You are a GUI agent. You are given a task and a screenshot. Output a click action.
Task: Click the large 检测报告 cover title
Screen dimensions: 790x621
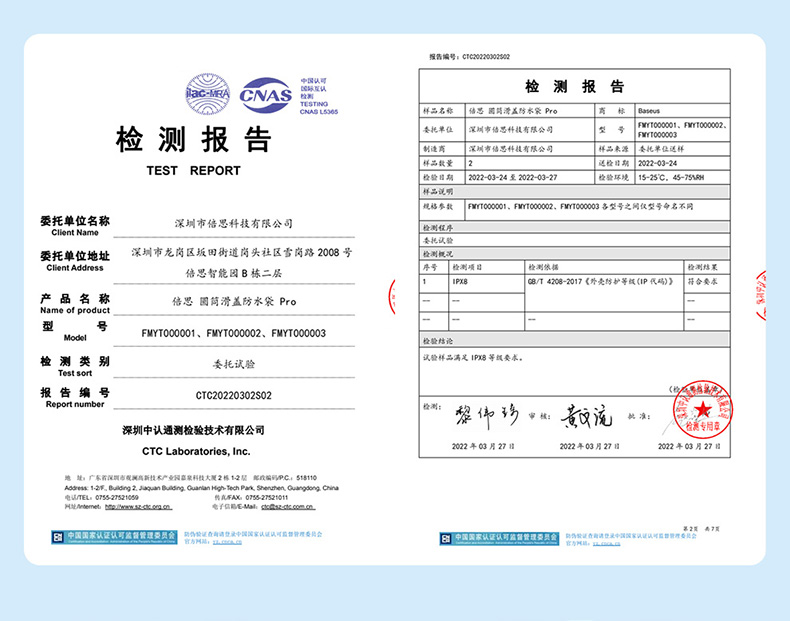(194, 140)
